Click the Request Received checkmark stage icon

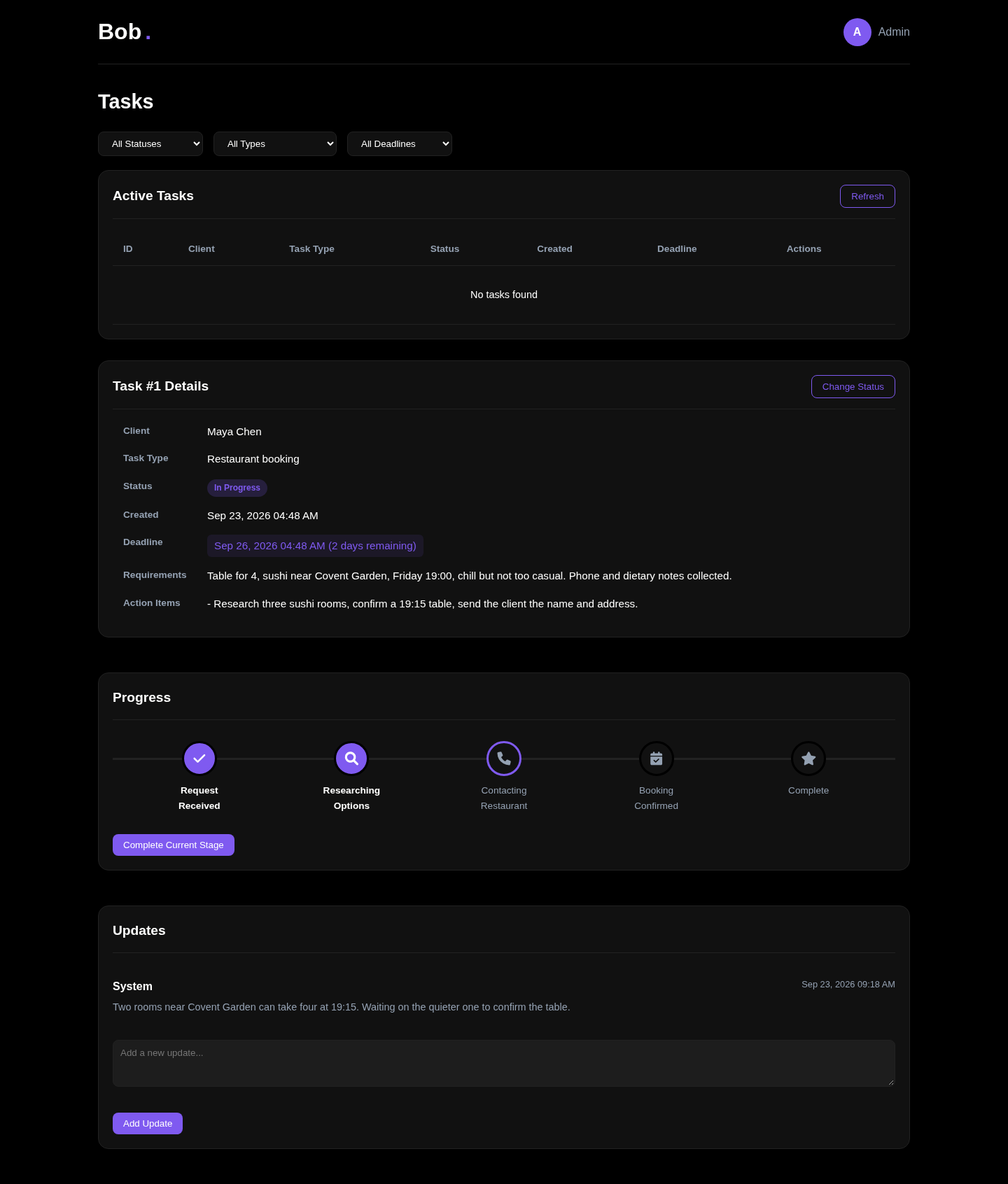[199, 759]
